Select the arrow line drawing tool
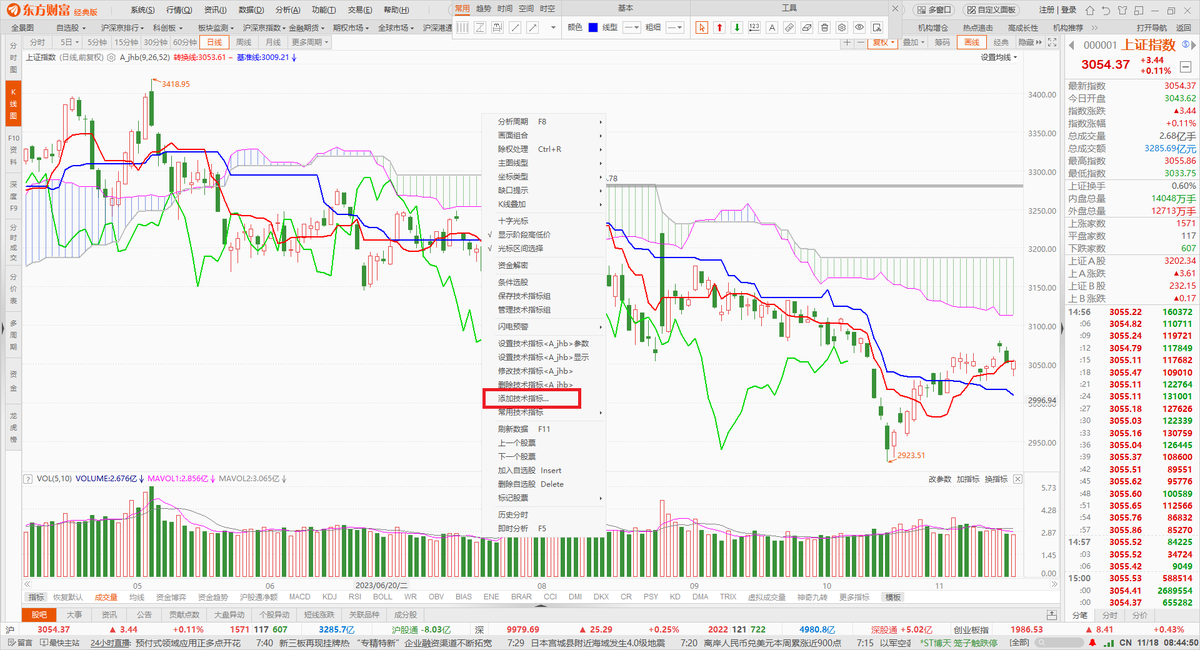 pos(532,27)
